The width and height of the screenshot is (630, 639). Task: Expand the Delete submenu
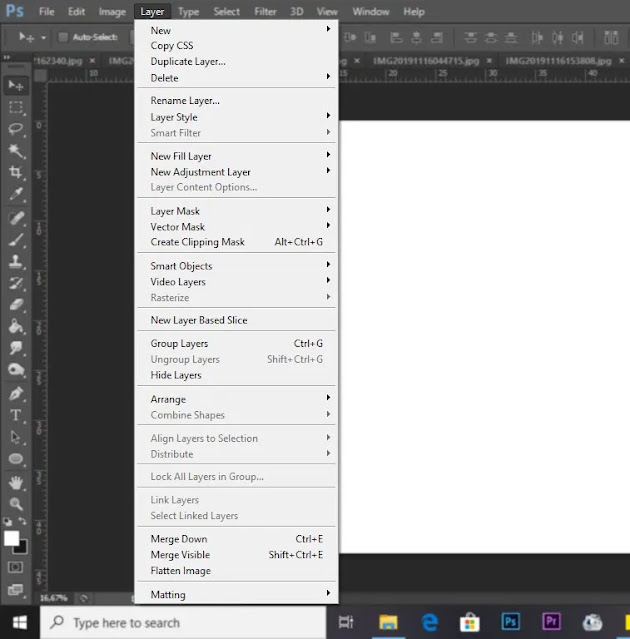(236, 78)
